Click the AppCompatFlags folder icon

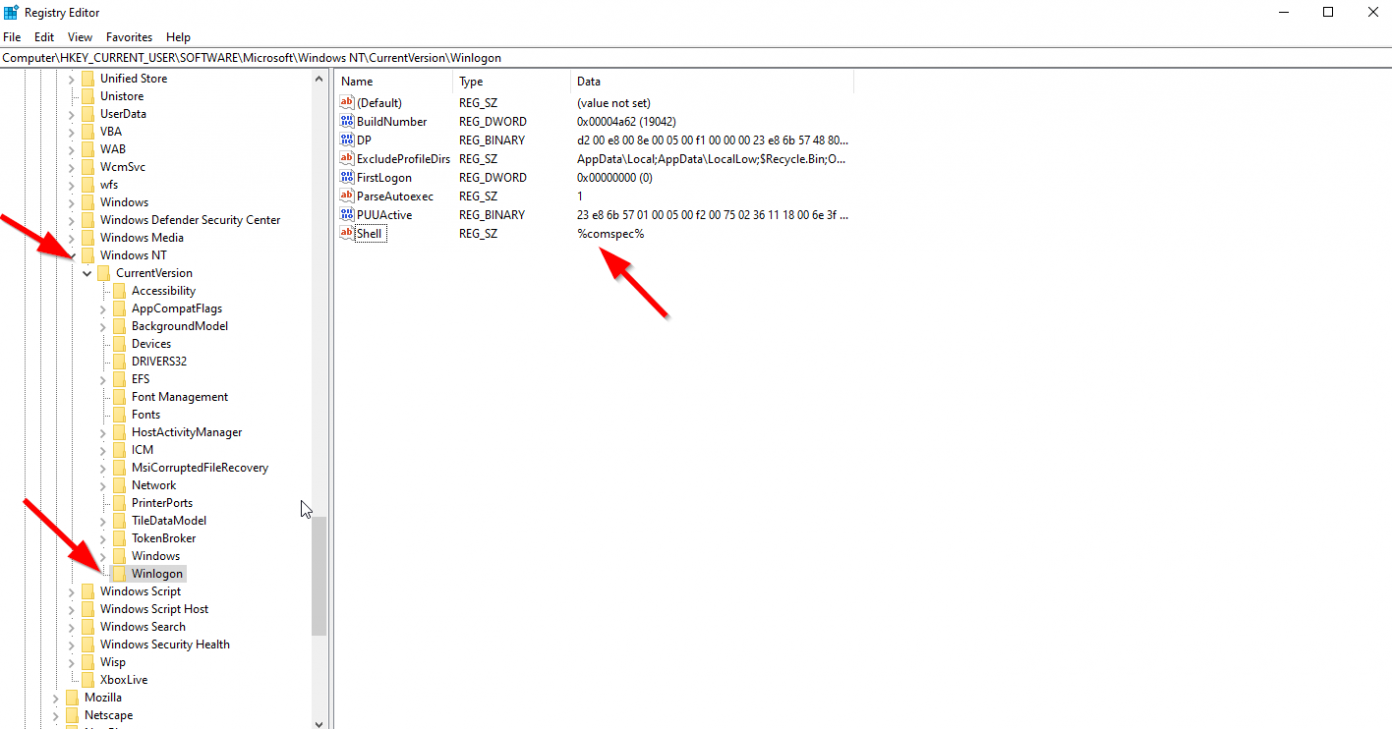click(x=119, y=309)
